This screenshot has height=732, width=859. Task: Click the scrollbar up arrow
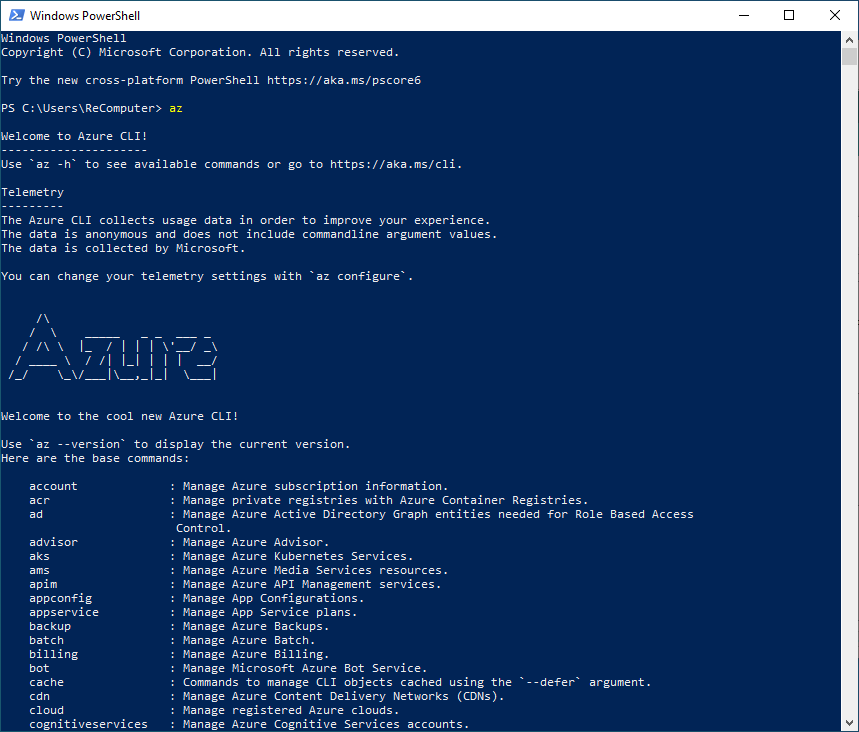click(x=849, y=39)
